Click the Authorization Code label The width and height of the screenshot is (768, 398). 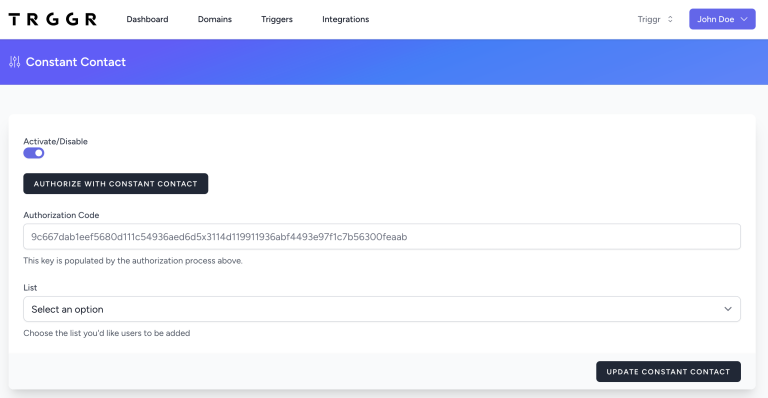tap(61, 215)
